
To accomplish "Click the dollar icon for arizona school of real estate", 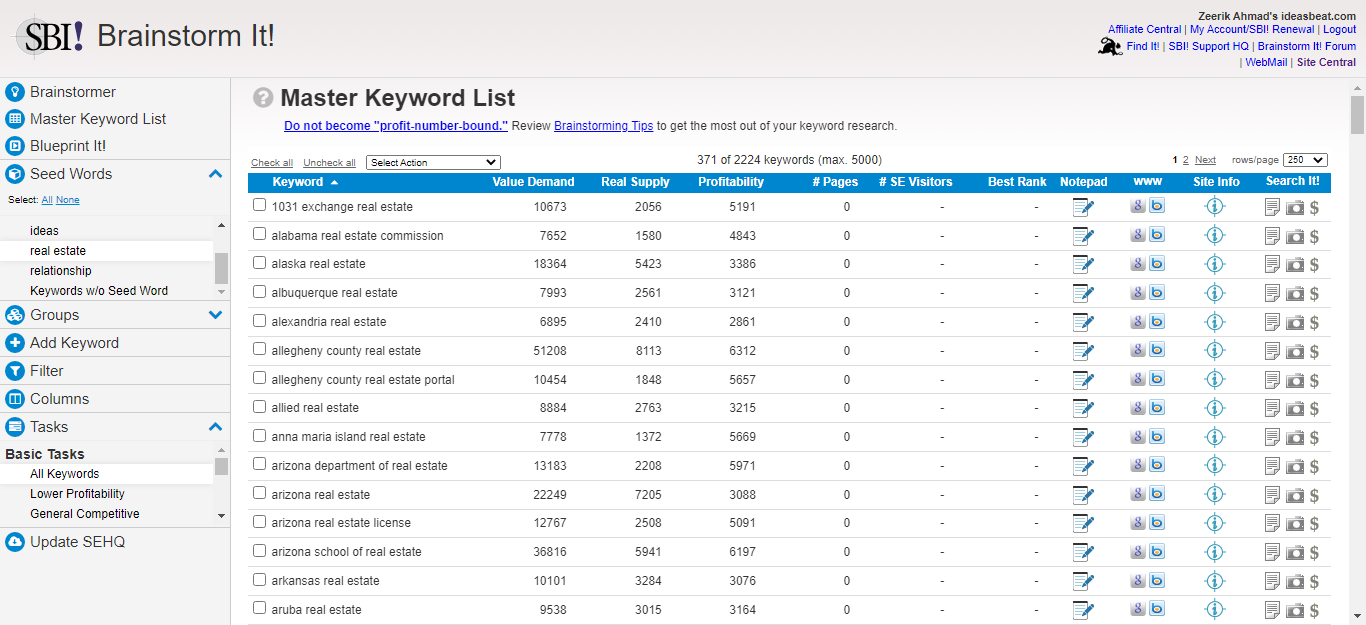I will click(1314, 552).
